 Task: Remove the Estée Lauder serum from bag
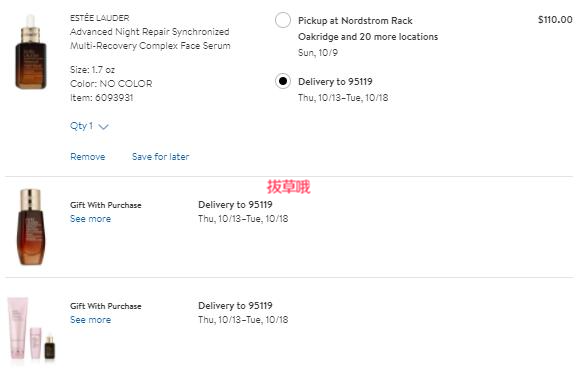(x=88, y=157)
